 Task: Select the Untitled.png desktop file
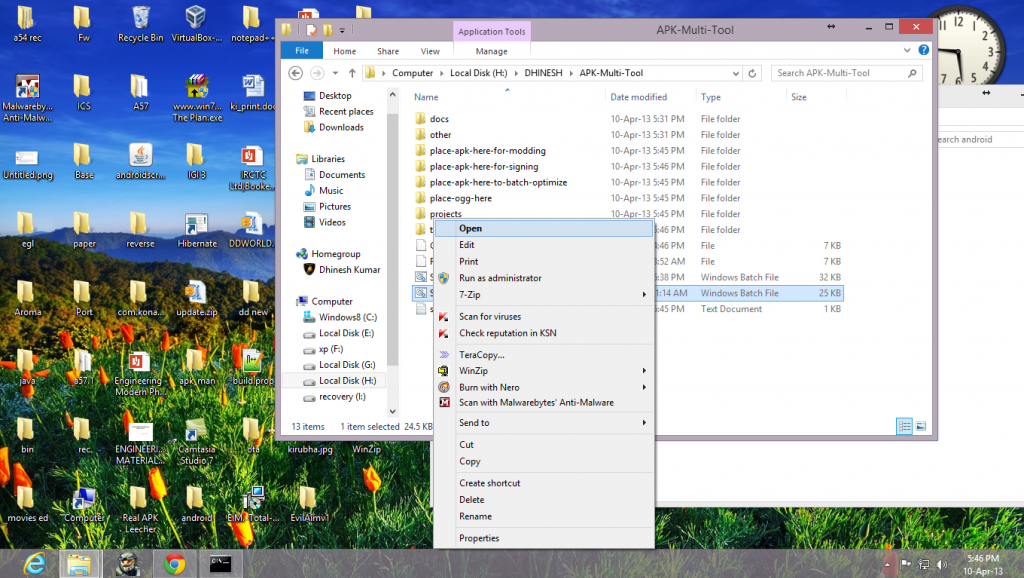pos(27,163)
